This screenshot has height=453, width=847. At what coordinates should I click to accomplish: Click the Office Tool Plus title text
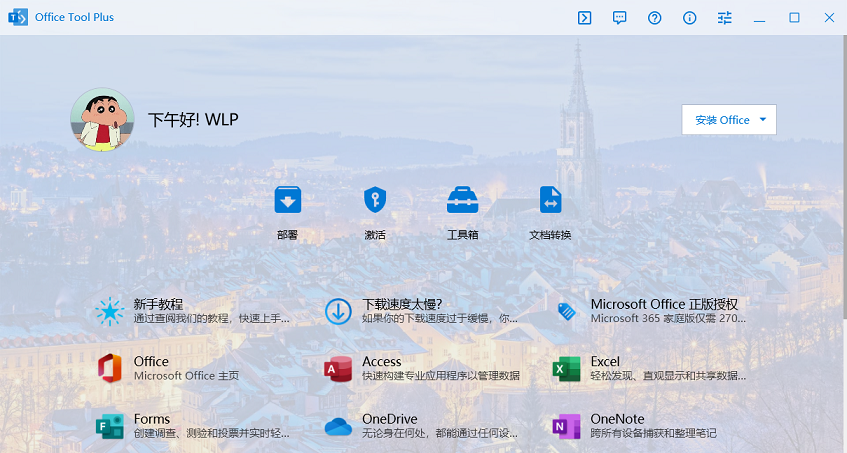click(75, 17)
